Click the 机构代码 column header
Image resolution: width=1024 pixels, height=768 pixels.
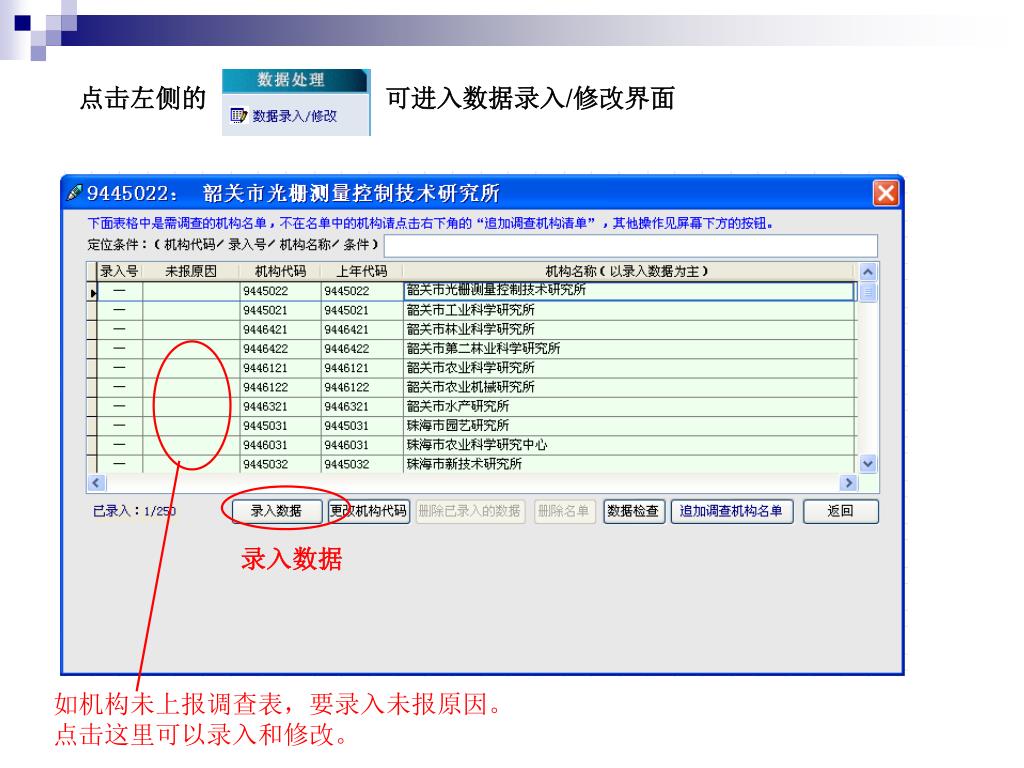[281, 271]
